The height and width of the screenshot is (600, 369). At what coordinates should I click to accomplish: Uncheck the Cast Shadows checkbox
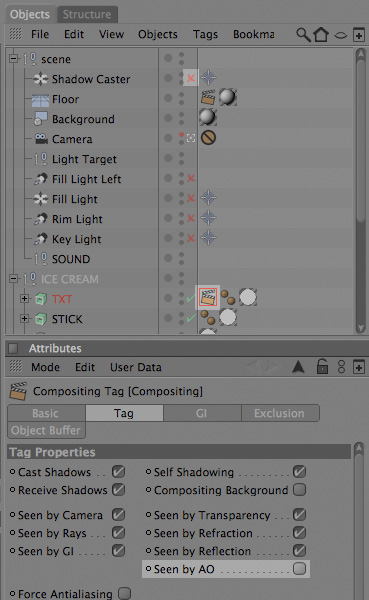tap(119, 471)
